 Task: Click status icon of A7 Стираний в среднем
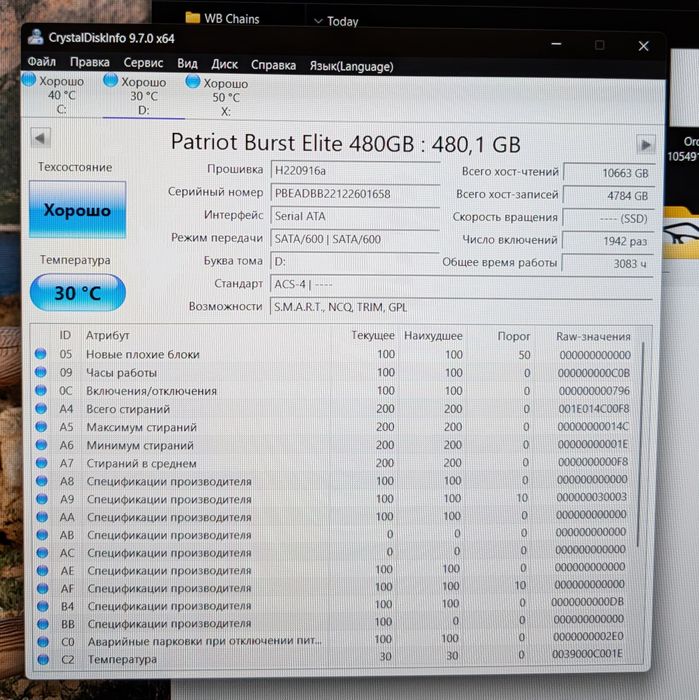42,462
